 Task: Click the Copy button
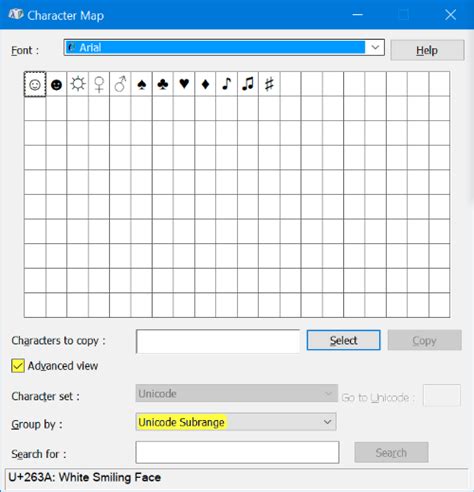point(425,340)
